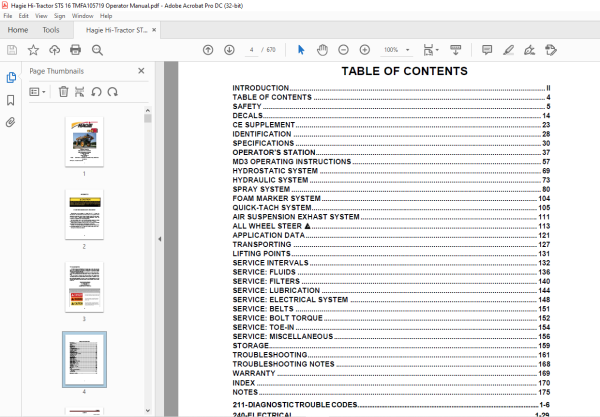Open the Help menu
This screenshot has height=417, width=600.
106,16
